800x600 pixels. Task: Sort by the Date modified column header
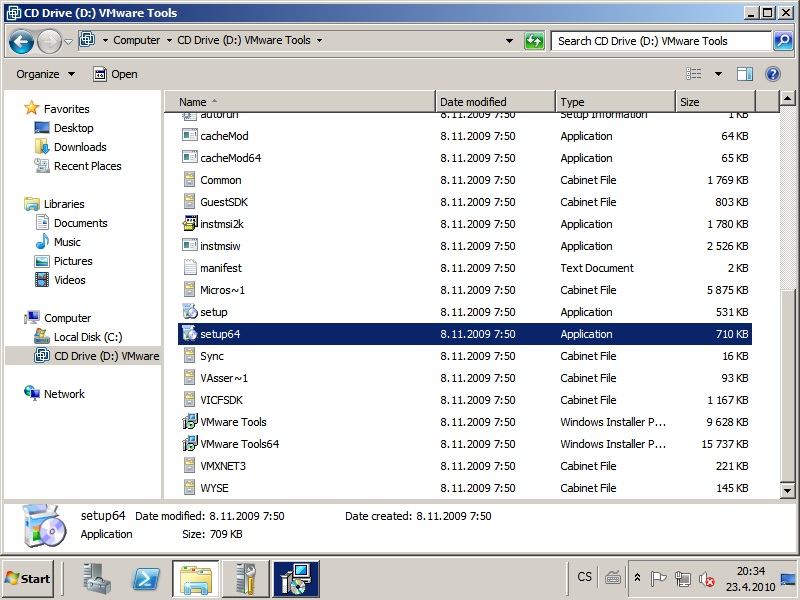tap(495, 102)
